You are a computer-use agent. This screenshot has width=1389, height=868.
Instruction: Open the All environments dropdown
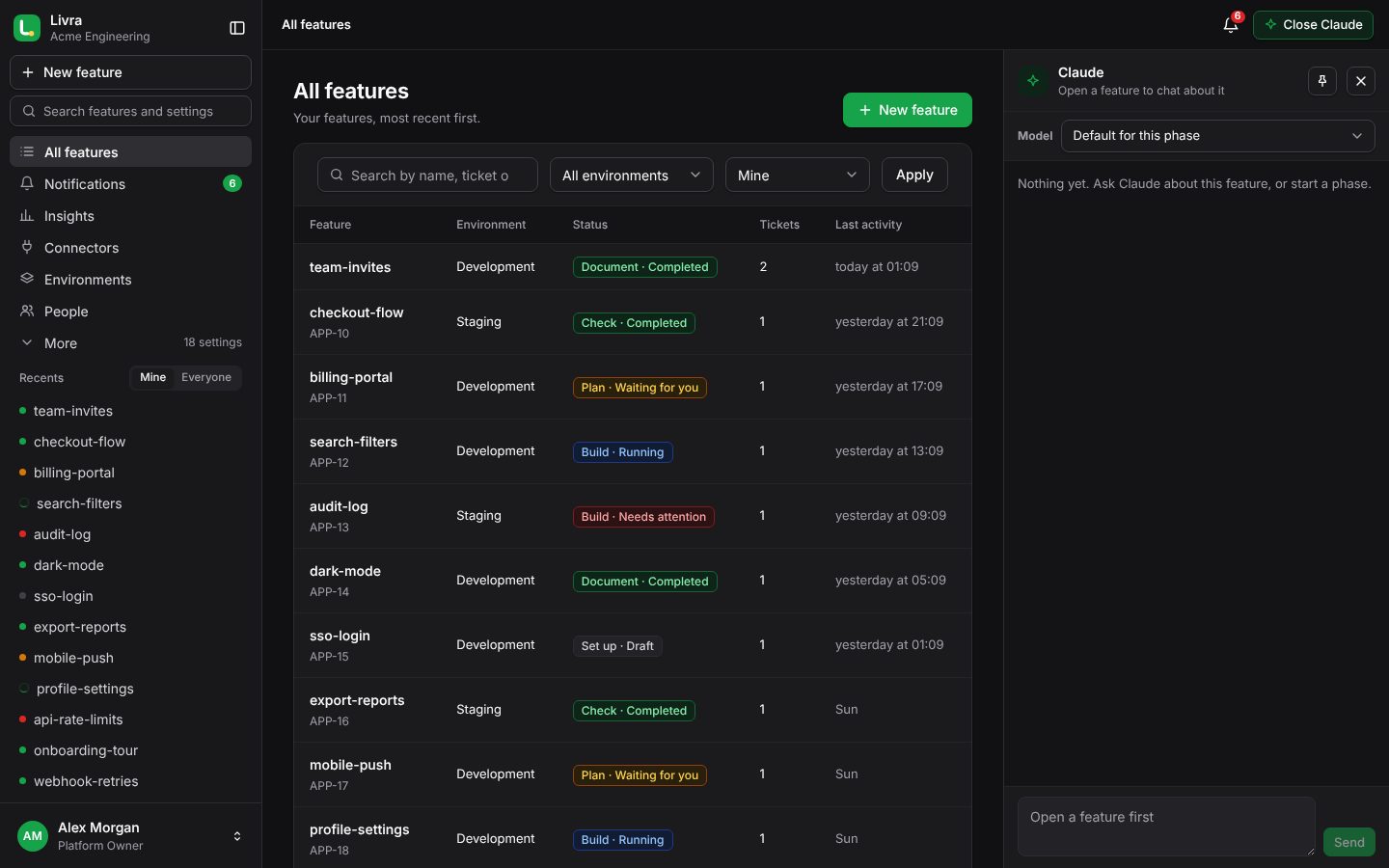[632, 175]
